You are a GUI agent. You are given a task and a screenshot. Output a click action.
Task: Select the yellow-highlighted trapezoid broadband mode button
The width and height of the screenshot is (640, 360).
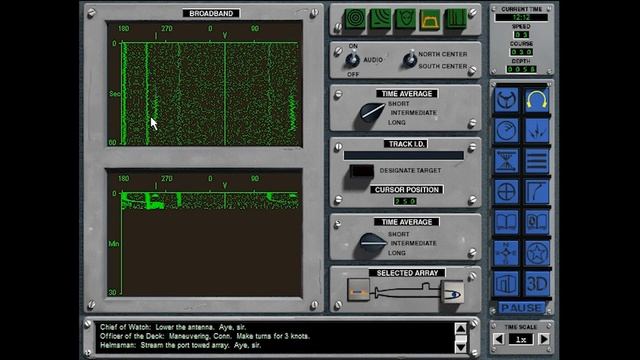430,19
